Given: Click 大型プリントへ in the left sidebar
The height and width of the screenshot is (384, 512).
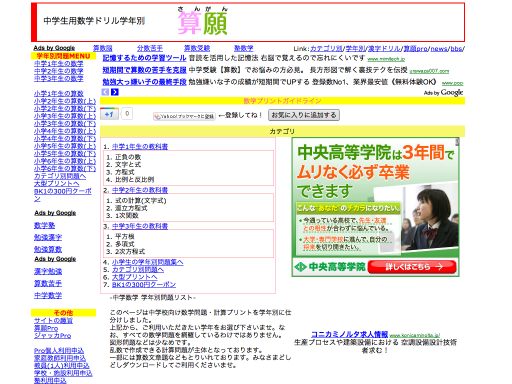Looking at the screenshot, I should coord(57,184).
